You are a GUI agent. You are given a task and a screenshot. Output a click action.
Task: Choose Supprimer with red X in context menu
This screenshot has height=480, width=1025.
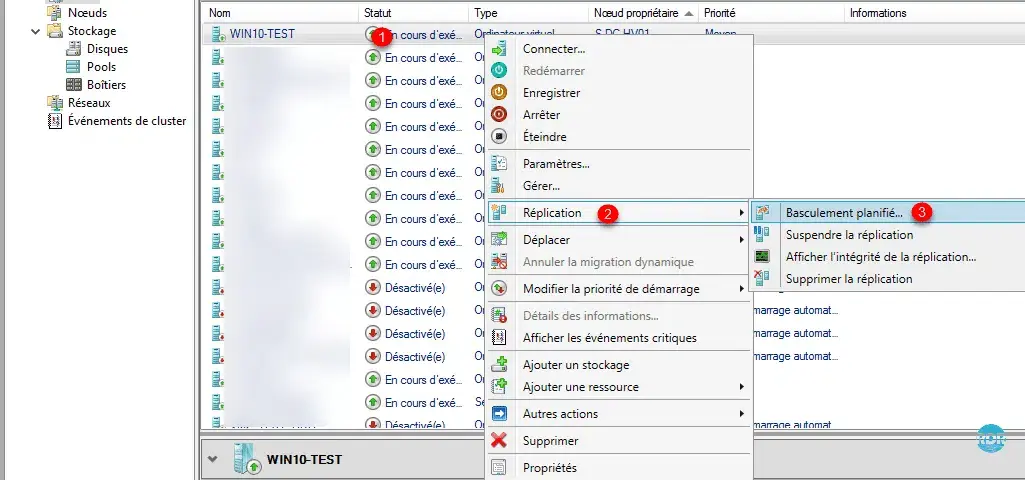(619, 441)
